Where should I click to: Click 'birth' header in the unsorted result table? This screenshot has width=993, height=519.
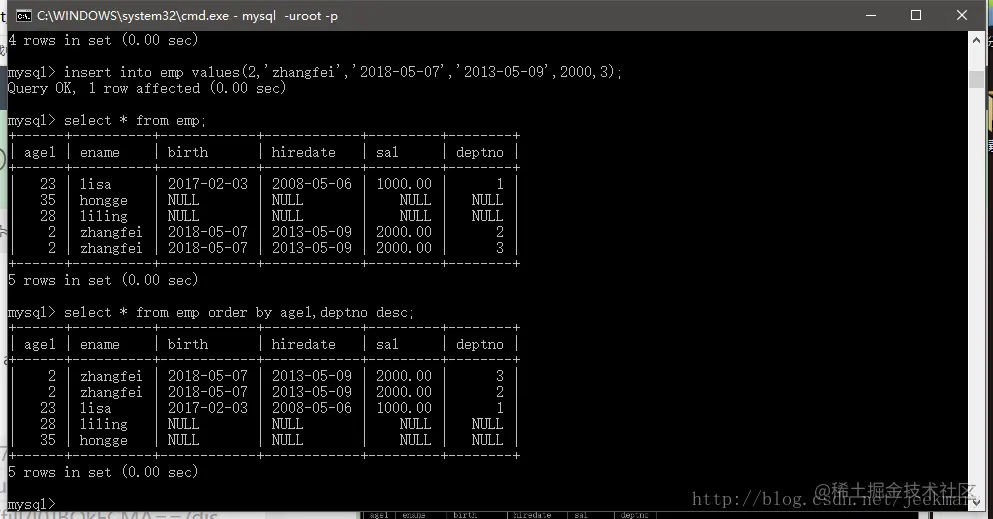(x=187, y=153)
